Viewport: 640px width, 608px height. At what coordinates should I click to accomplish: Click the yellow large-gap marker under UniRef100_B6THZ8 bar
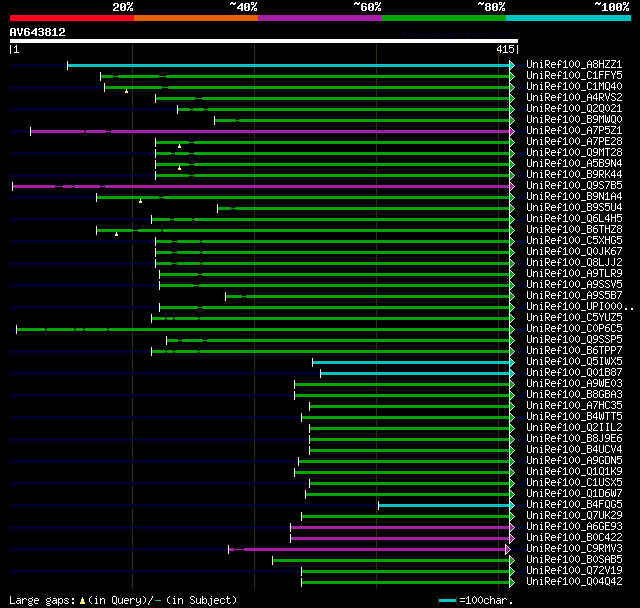(116, 234)
